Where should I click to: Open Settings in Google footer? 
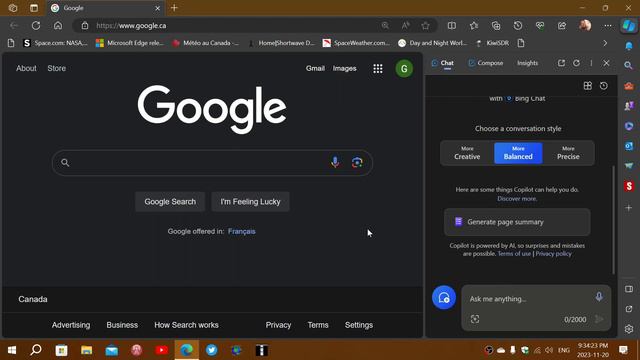pos(359,325)
